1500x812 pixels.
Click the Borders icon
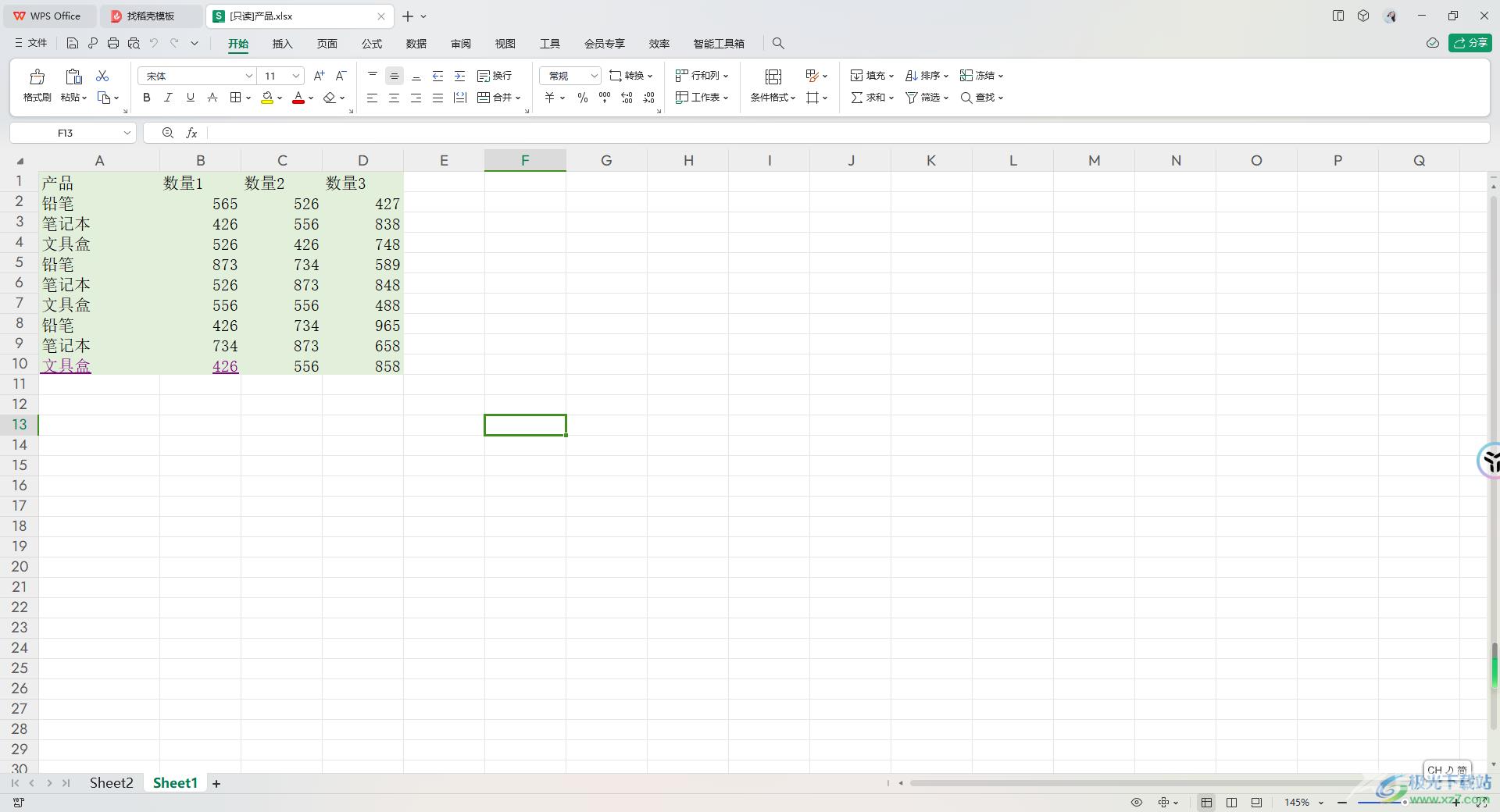coord(235,98)
